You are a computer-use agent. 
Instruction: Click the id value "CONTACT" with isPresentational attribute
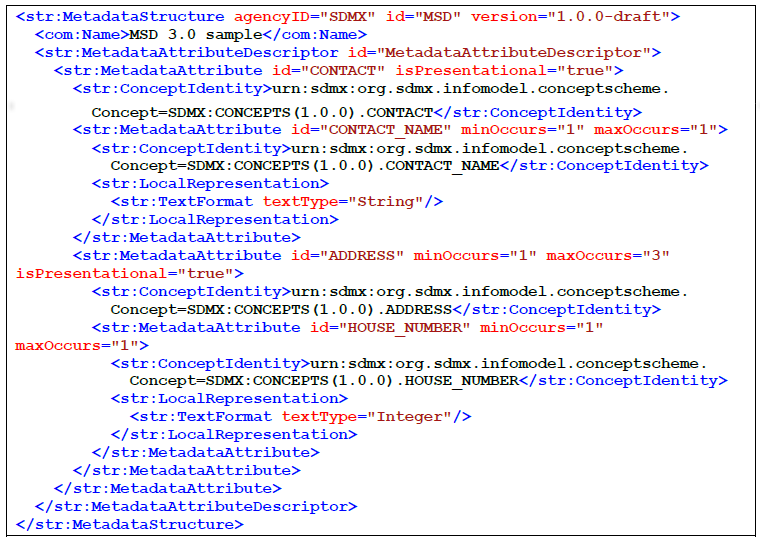click(343, 70)
